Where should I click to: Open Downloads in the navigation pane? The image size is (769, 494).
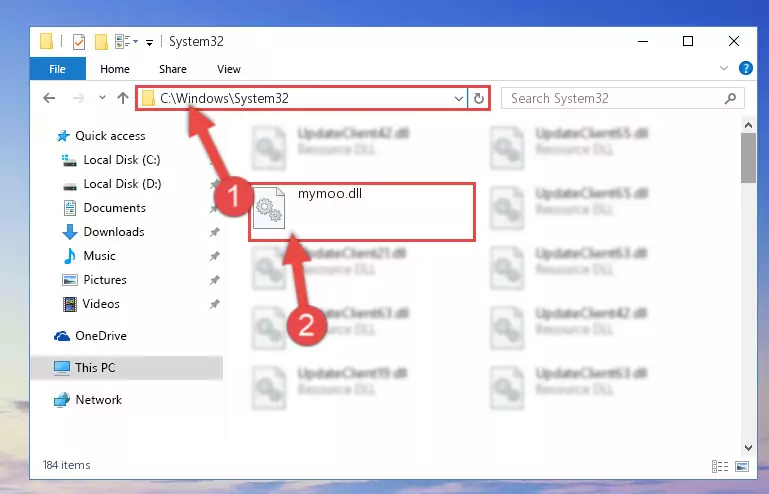coord(114,232)
